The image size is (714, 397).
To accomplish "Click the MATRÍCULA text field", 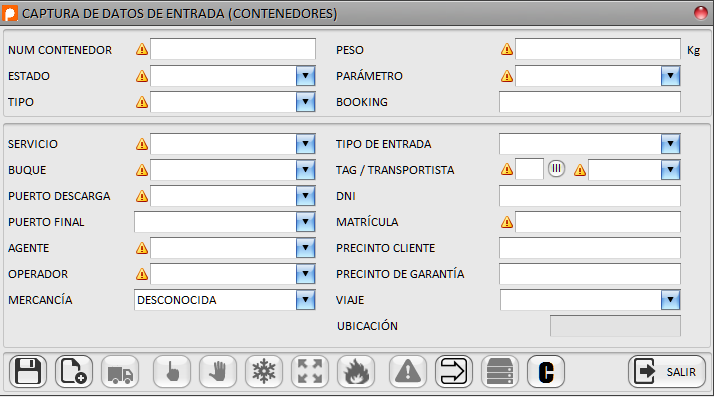I will click(598, 222).
